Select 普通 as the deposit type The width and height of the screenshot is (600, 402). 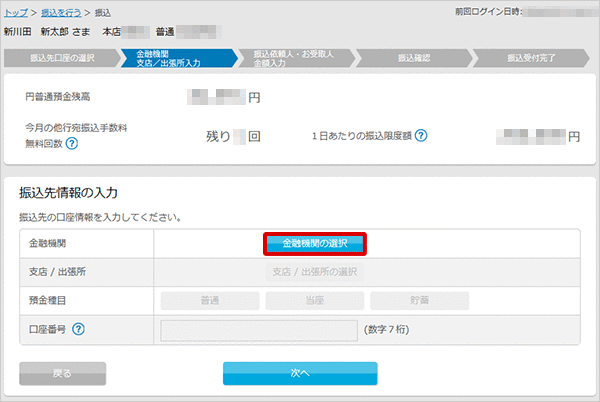click(208, 299)
